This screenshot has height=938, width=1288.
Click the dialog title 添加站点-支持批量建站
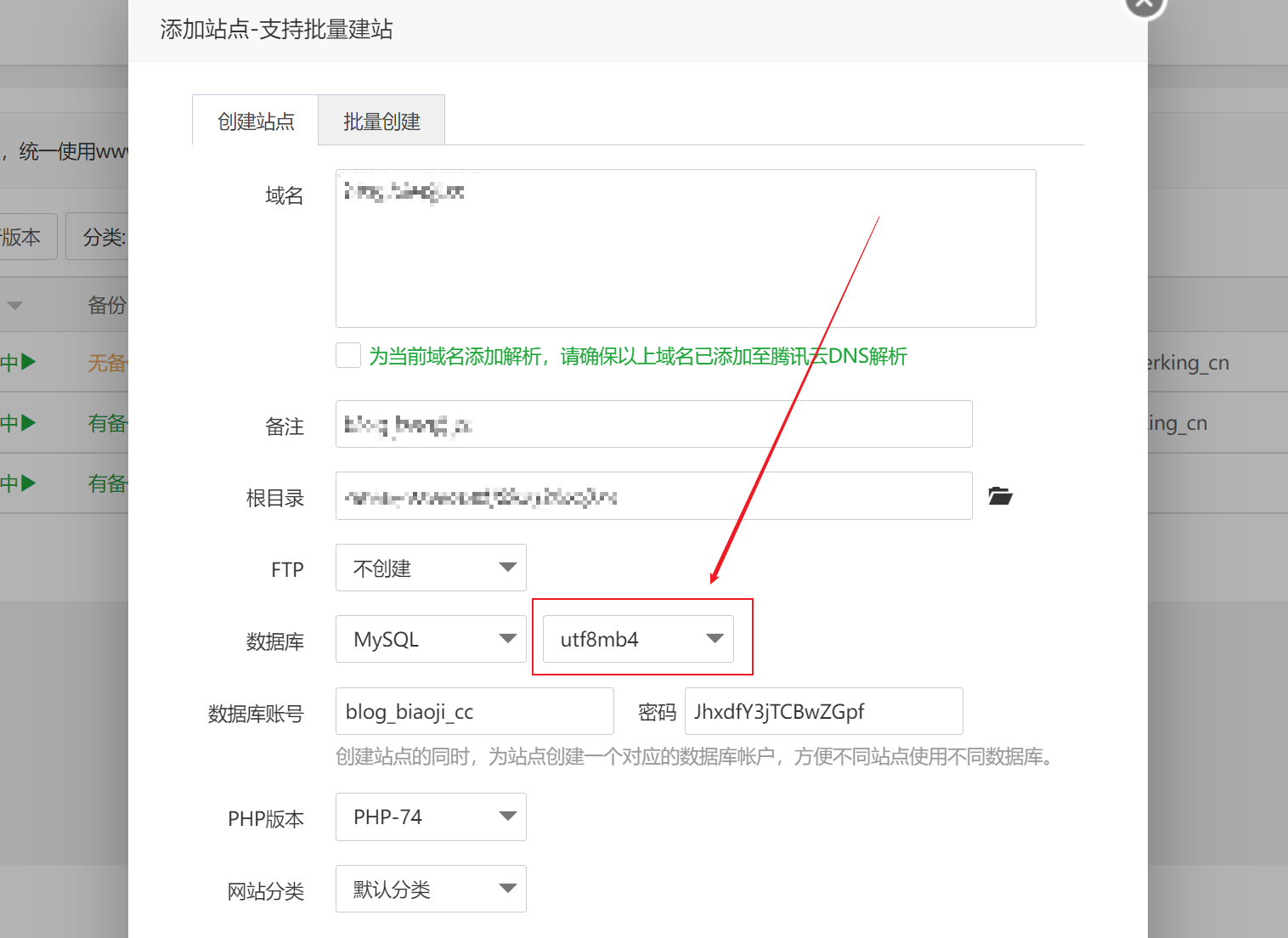pyautogui.click(x=276, y=29)
